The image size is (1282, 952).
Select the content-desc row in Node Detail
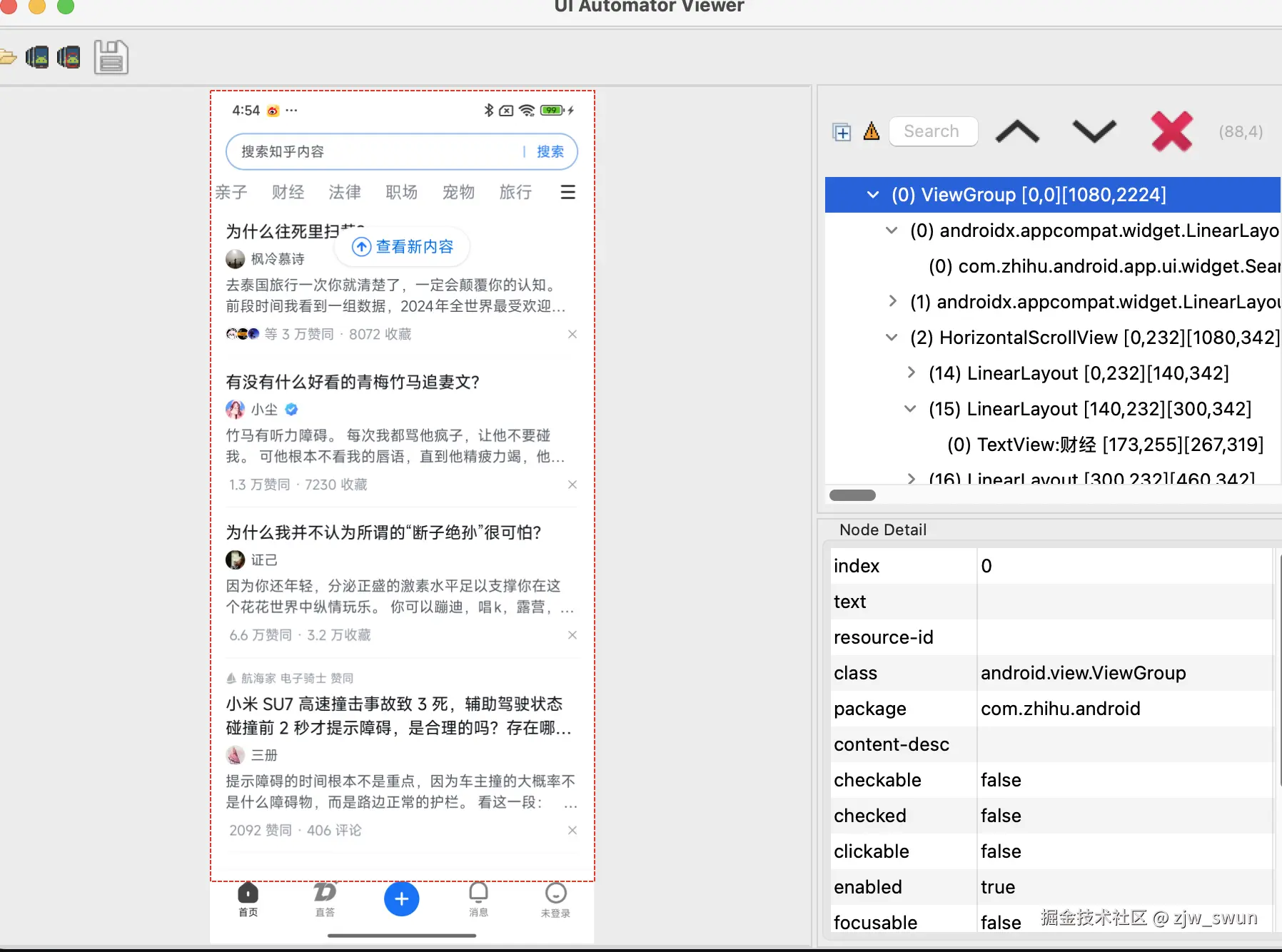click(1052, 744)
